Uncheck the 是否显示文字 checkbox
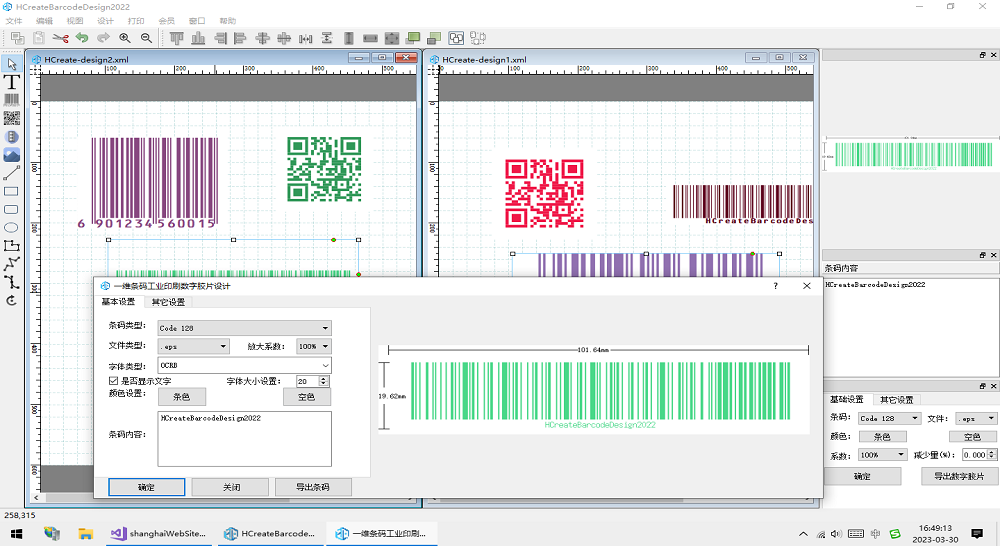 [x=113, y=381]
